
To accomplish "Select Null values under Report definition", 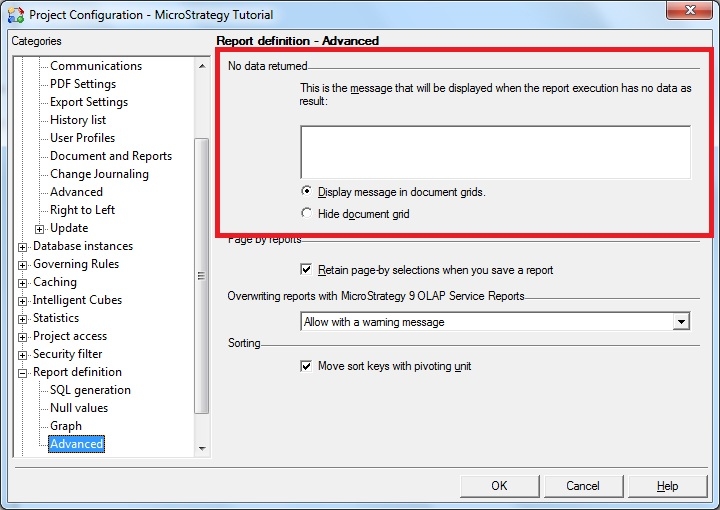I will pyautogui.click(x=79, y=408).
